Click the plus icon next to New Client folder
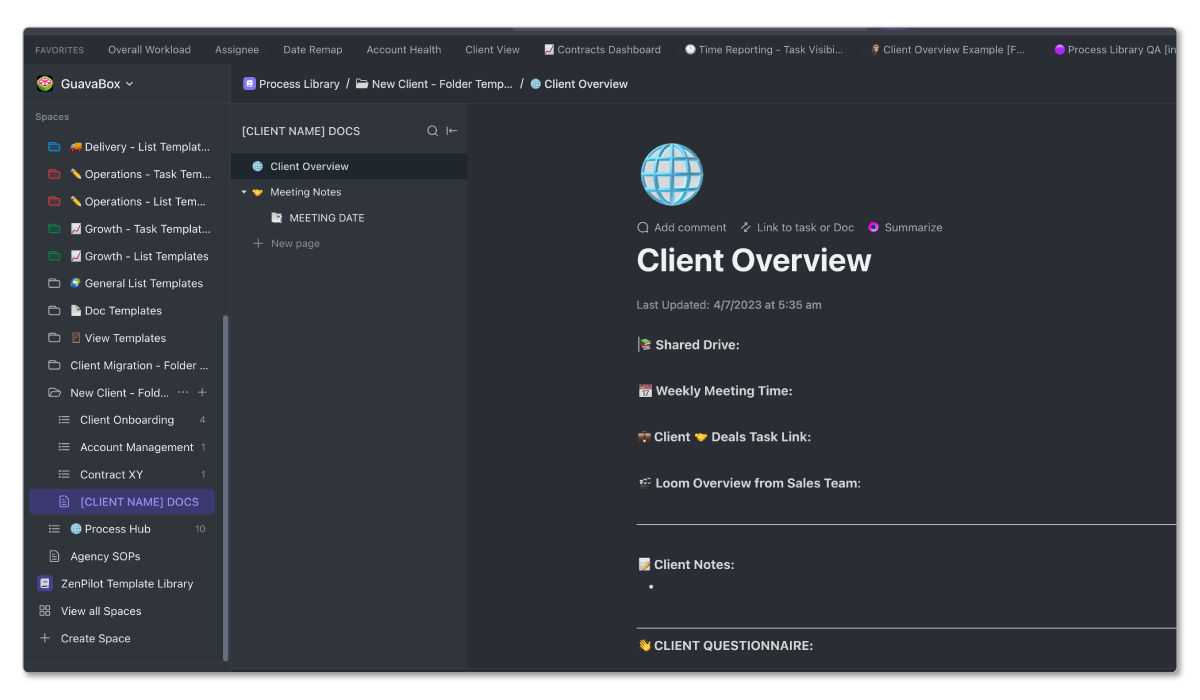Image resolution: width=1200 pixels, height=700 pixels. (x=200, y=392)
